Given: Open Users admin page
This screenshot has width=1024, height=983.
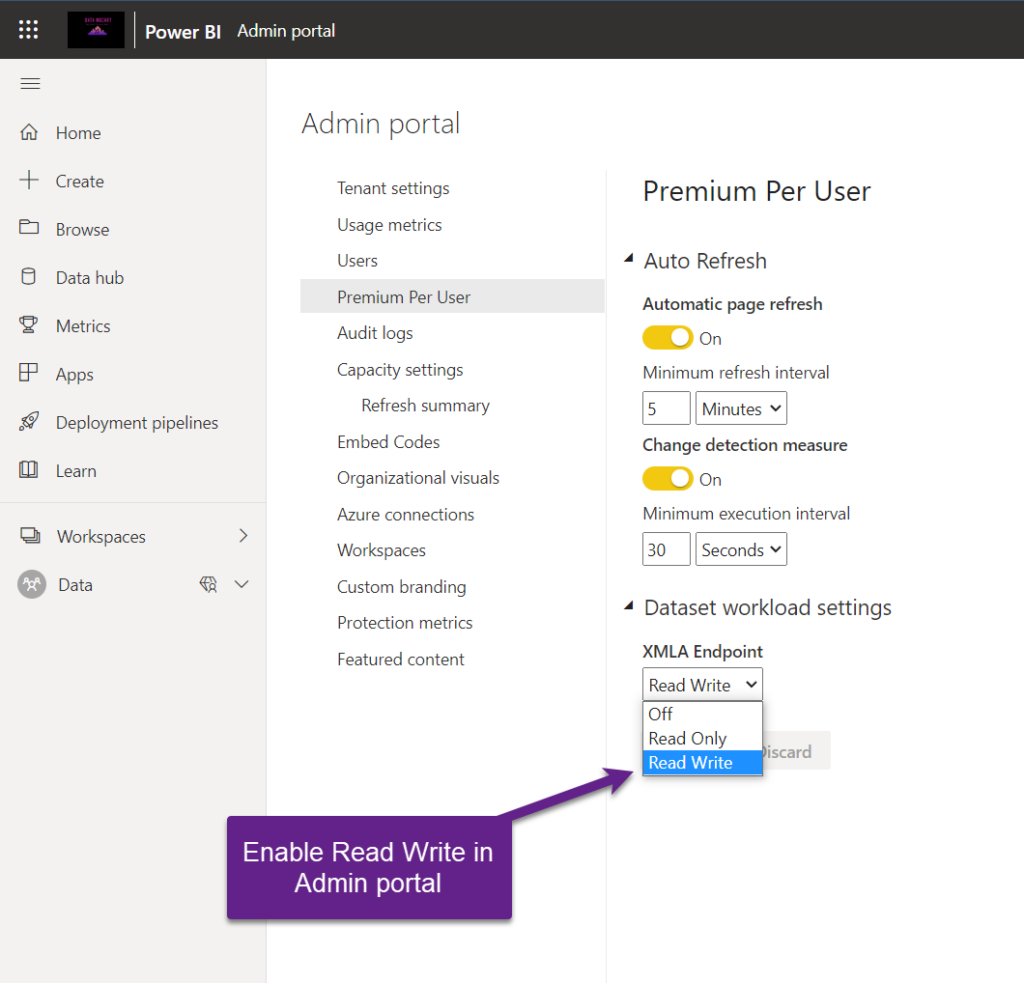Looking at the screenshot, I should (357, 261).
